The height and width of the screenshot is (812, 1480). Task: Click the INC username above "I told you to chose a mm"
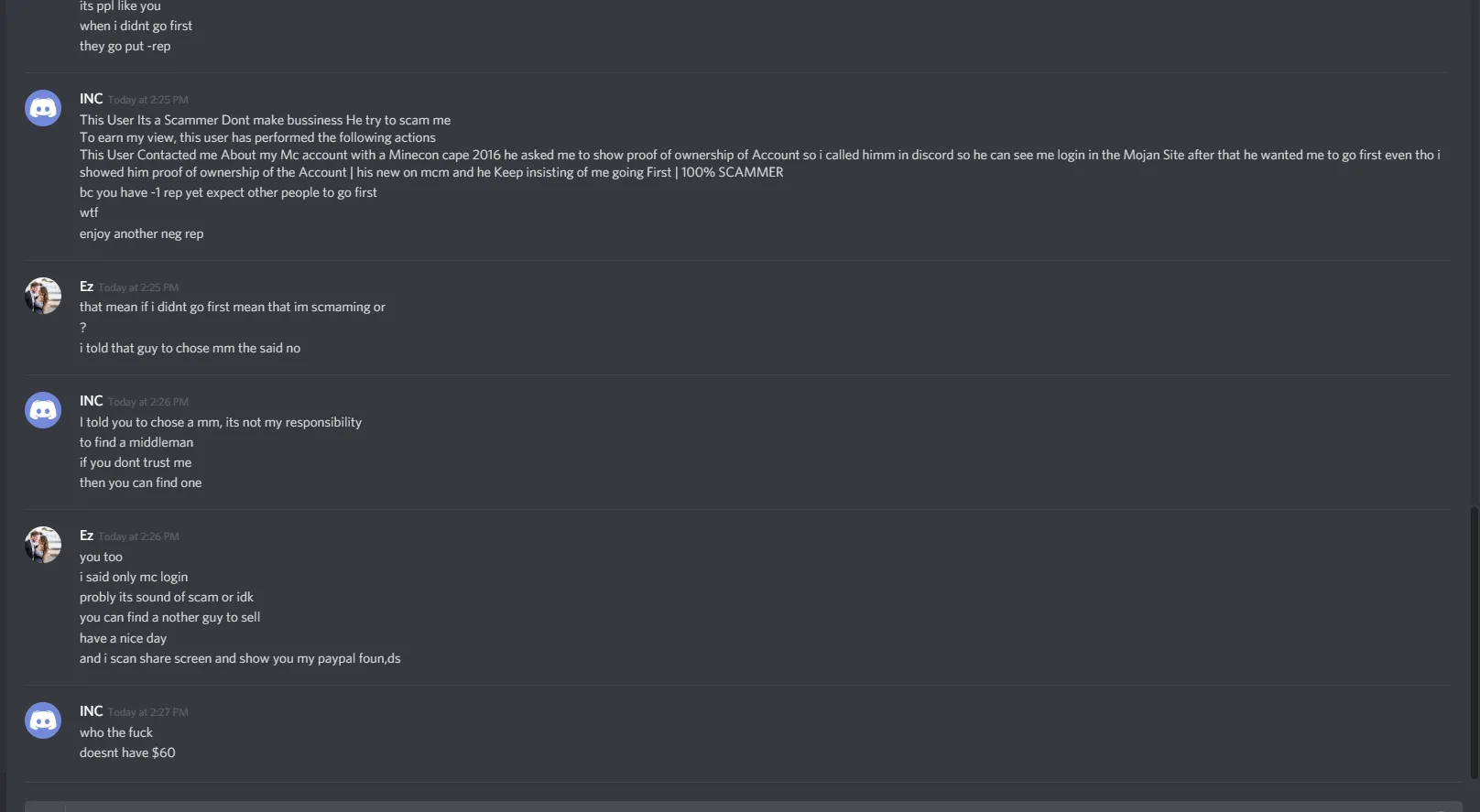91,401
